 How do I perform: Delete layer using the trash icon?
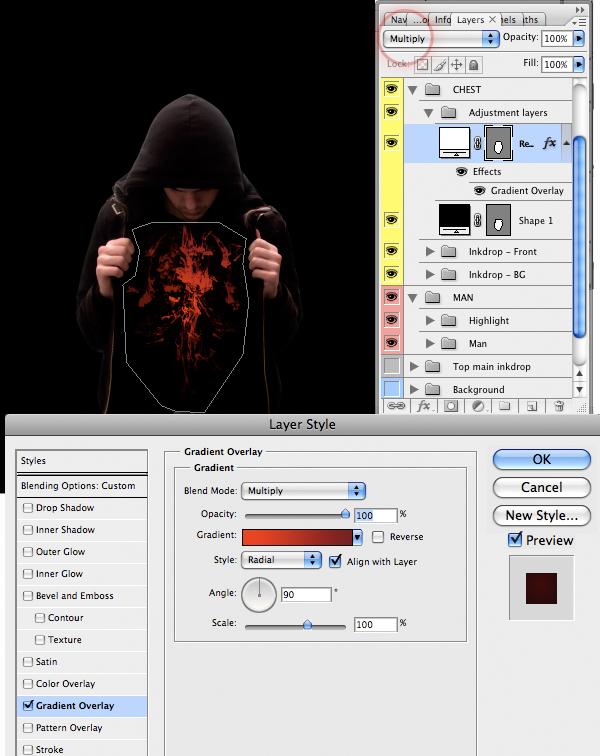pyautogui.click(x=559, y=406)
